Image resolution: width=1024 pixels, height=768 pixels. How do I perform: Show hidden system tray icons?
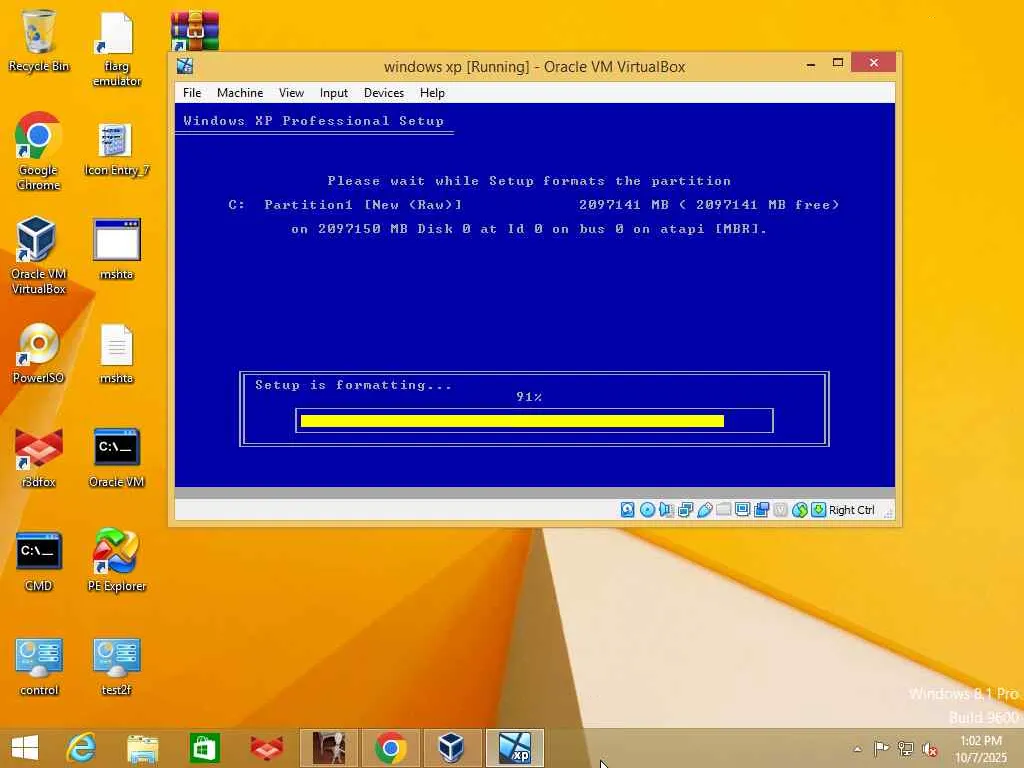click(857, 749)
